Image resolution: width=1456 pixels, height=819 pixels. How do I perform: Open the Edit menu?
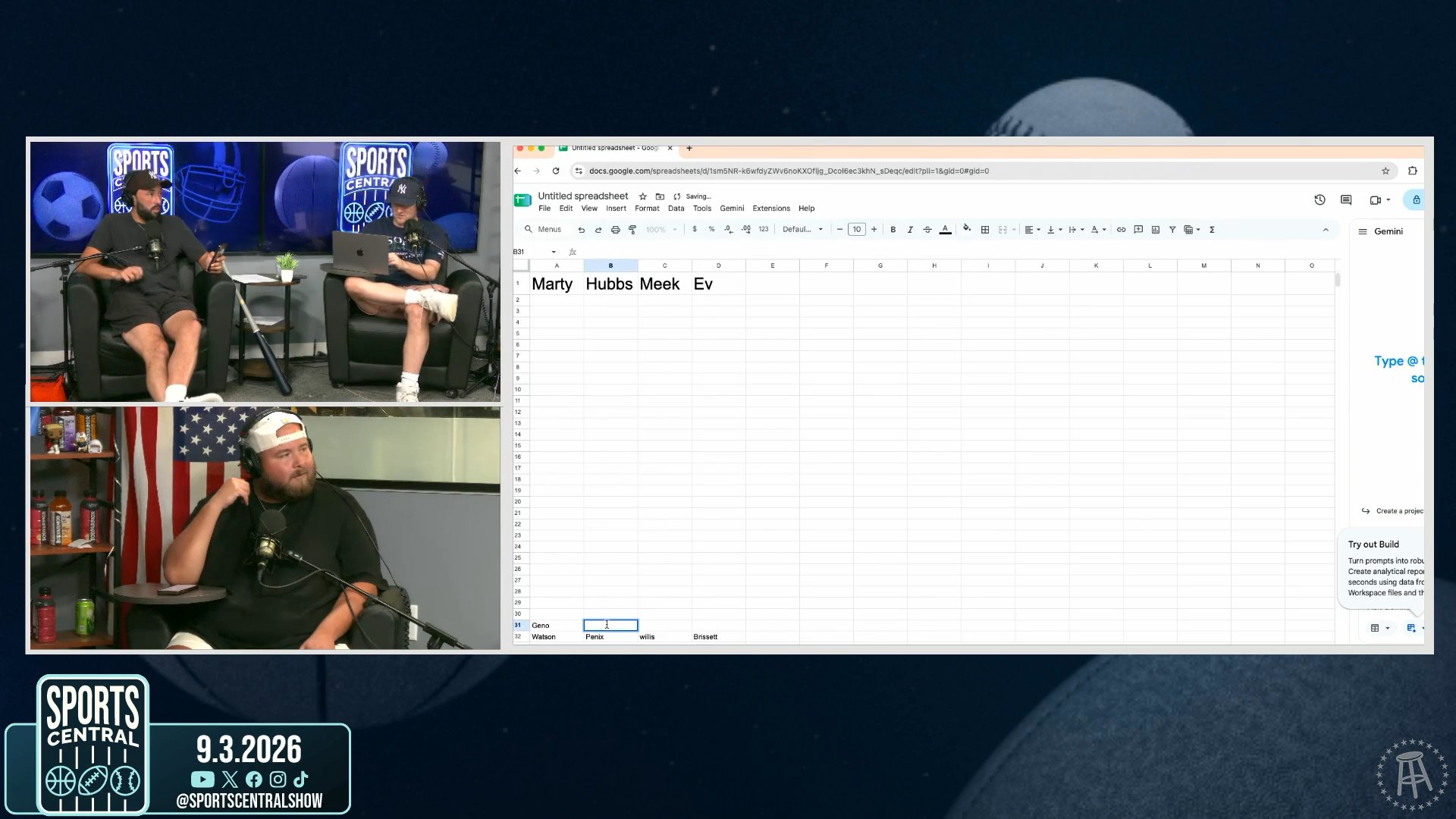(x=566, y=209)
